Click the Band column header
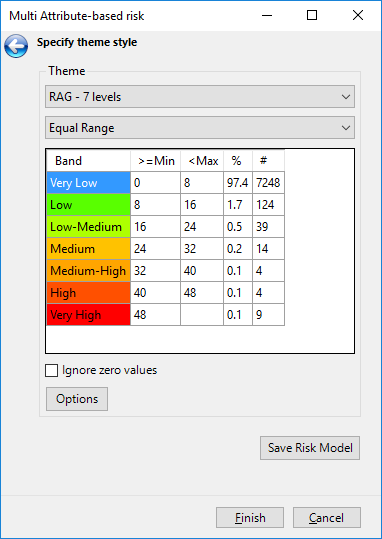The image size is (382, 539). pos(88,161)
